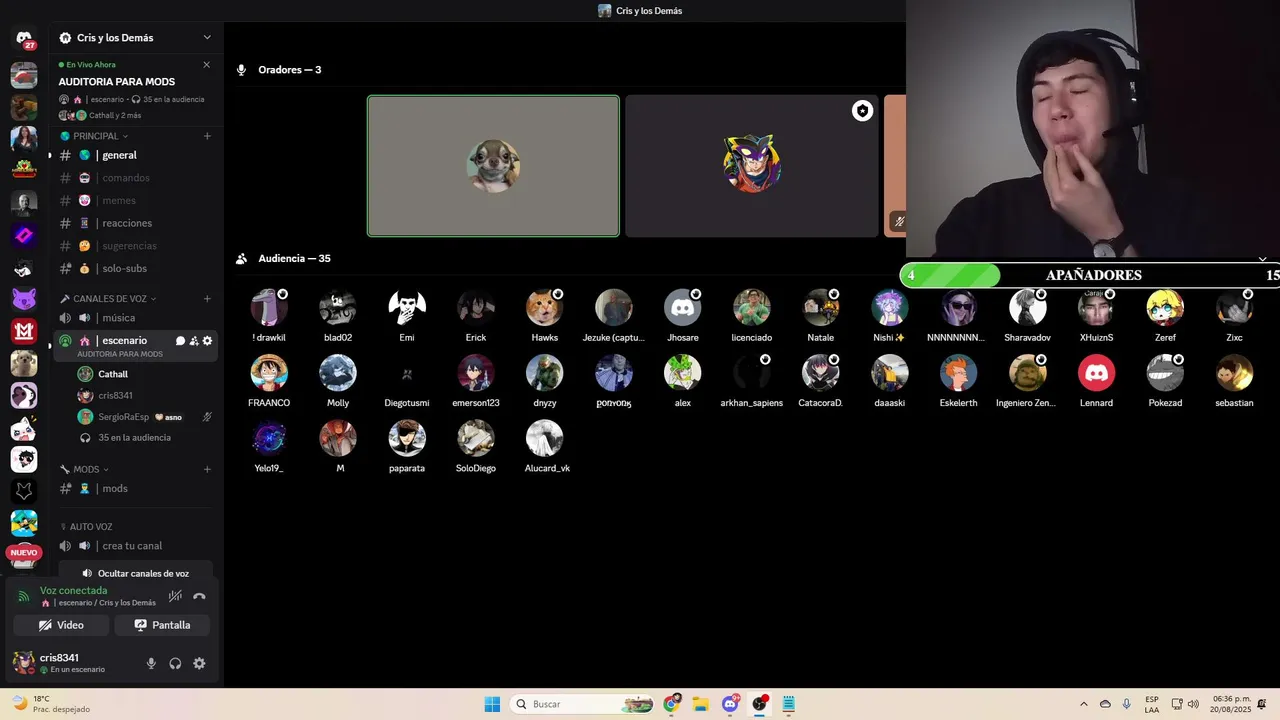Select audience member Eskelerth avatar
Image resolution: width=1280 pixels, height=720 pixels.
tap(958, 373)
